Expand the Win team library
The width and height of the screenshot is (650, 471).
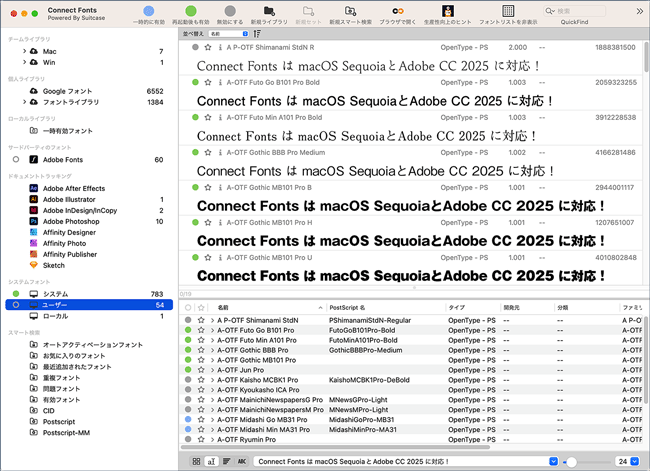point(24,62)
